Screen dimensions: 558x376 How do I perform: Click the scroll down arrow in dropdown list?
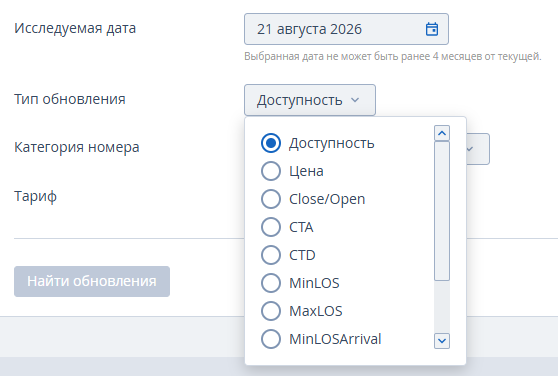(x=442, y=341)
